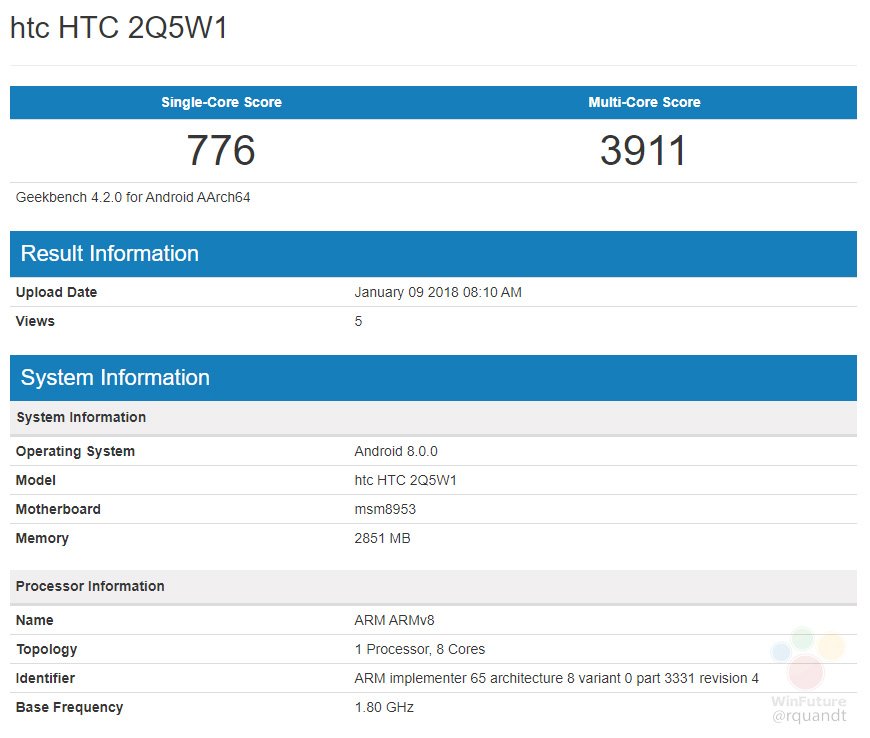Click the multi-core score value 3911
The width and height of the screenshot is (870, 738).
tap(644, 151)
